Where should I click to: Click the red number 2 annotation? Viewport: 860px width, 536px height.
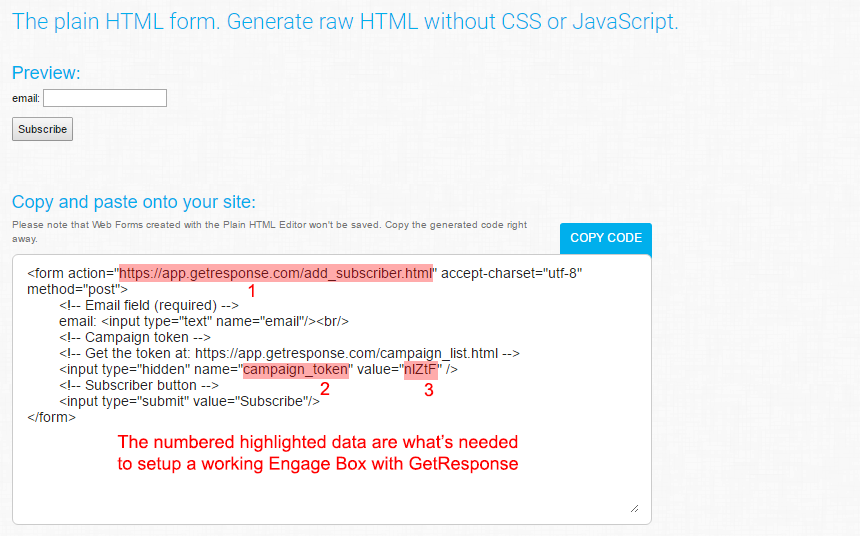click(325, 389)
